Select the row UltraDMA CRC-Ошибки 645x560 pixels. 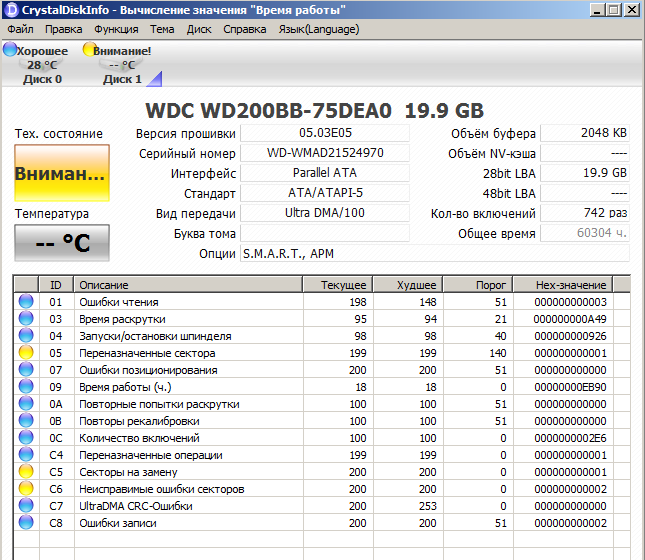[x=322, y=506]
